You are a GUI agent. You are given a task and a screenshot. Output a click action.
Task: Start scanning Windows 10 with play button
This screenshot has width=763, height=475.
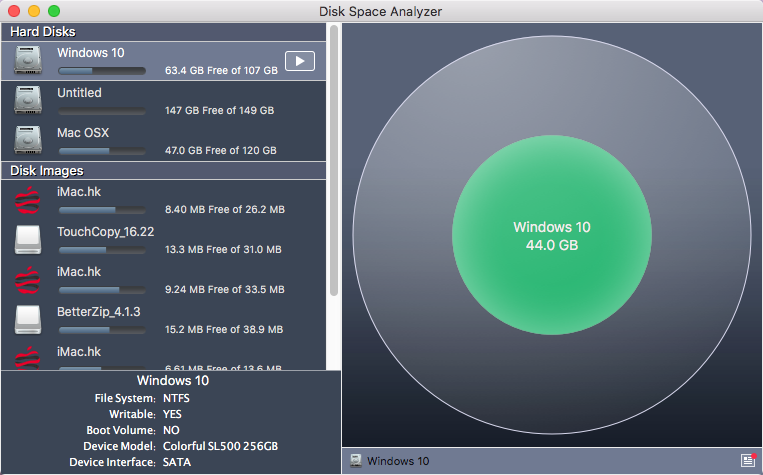click(299, 61)
